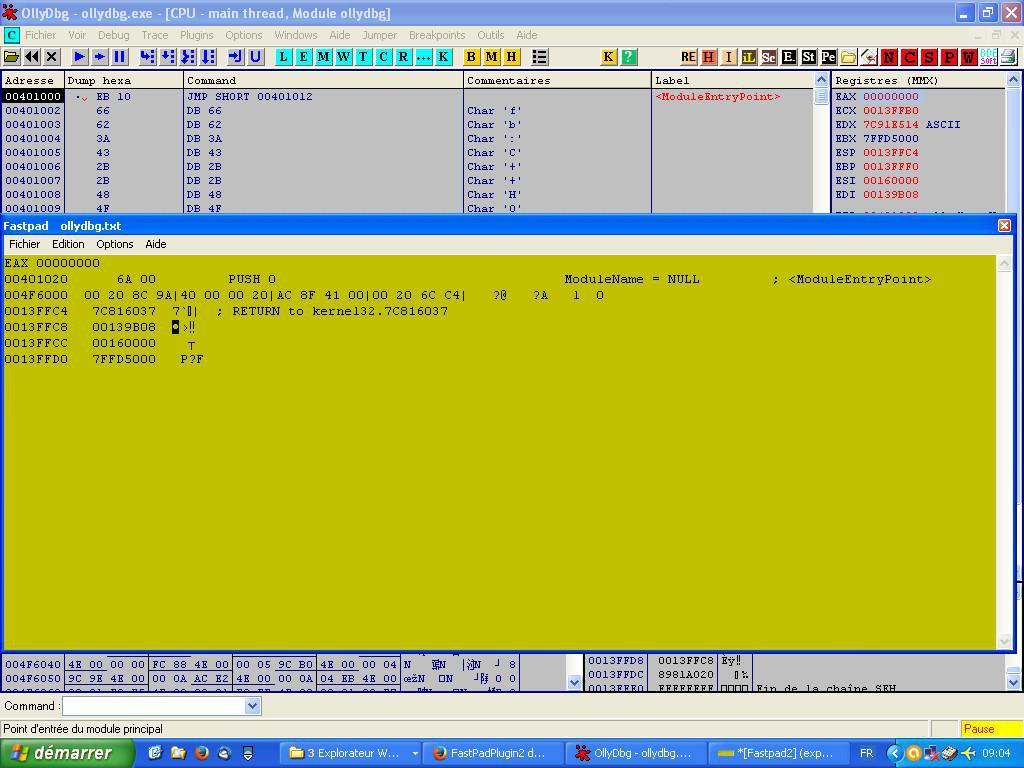The image size is (1024, 768).
Task: Click the Pe plugin toolbar icon
Action: tap(828, 57)
